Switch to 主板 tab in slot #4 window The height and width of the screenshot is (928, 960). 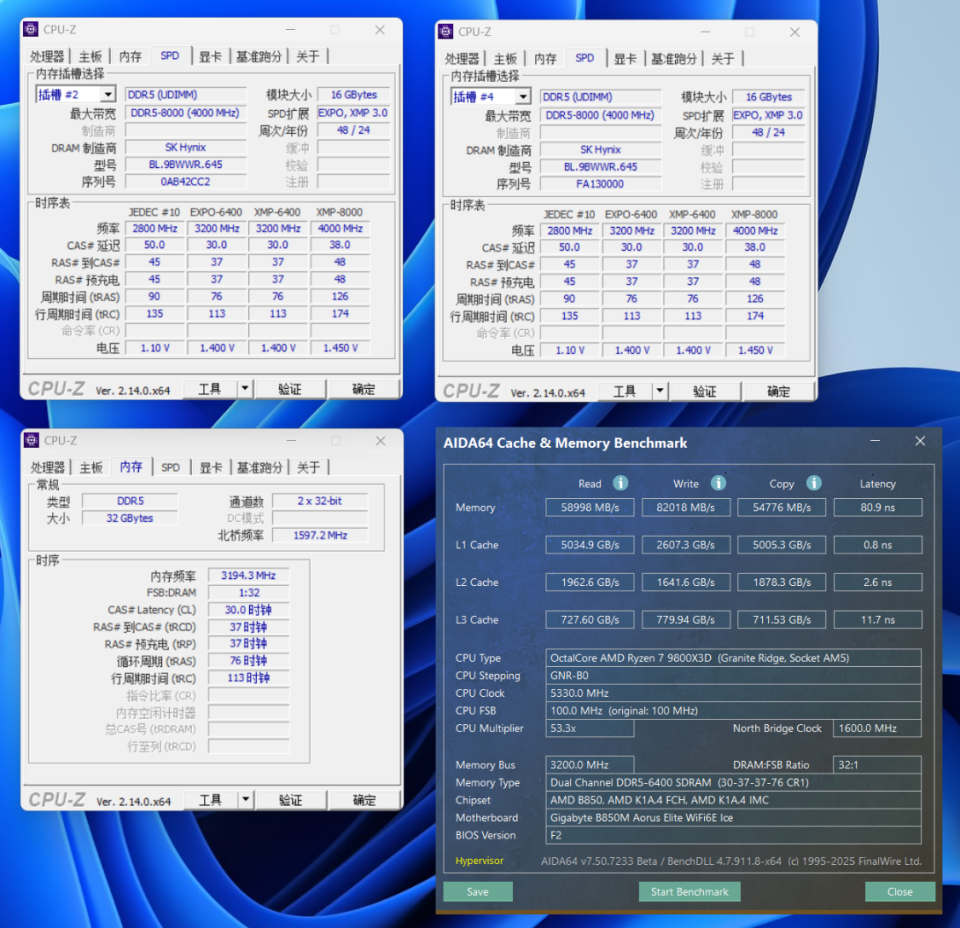click(x=506, y=59)
